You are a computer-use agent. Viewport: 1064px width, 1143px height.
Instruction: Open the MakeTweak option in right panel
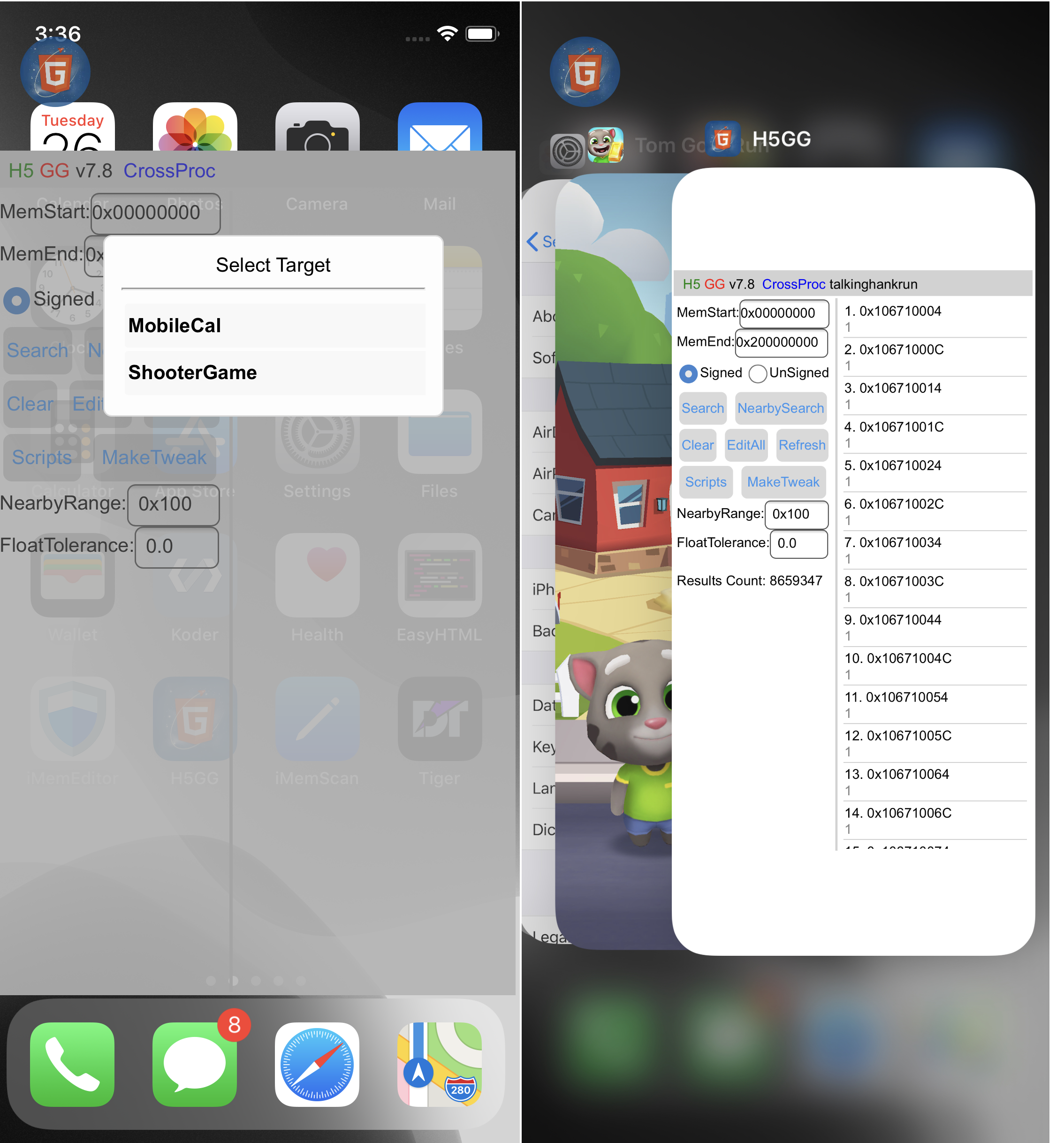(x=783, y=482)
